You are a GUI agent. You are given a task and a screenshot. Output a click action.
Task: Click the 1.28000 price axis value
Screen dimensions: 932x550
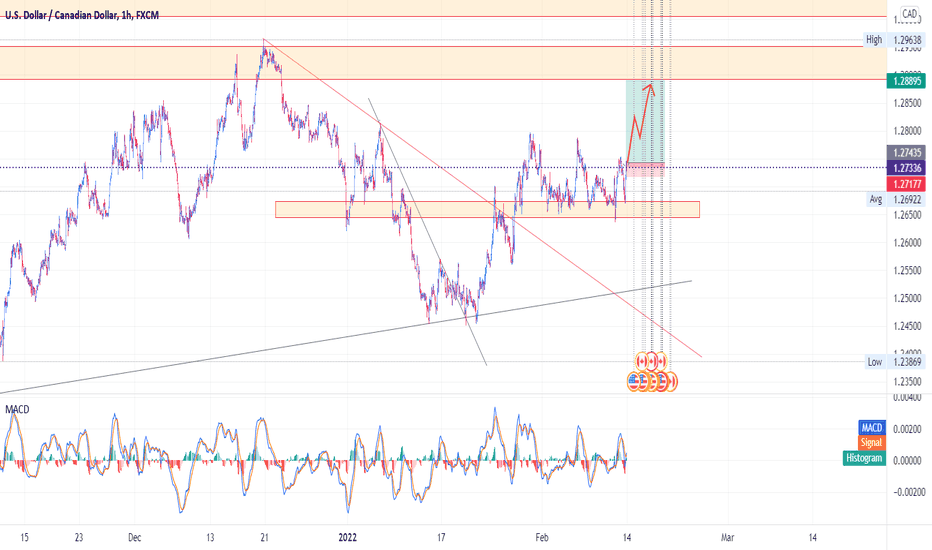pyautogui.click(x=907, y=131)
